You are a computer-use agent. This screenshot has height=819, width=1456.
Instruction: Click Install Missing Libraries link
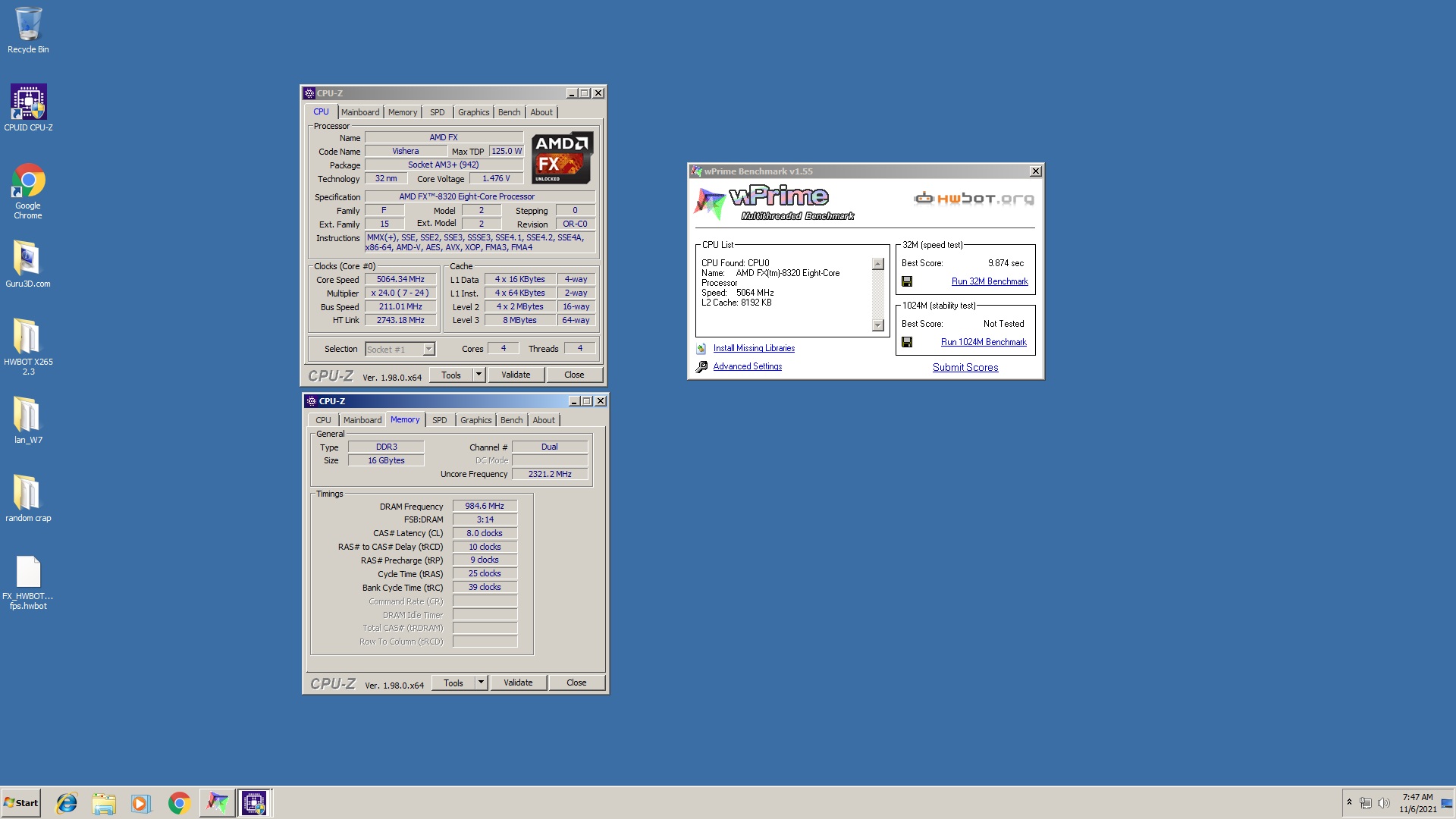pos(754,348)
